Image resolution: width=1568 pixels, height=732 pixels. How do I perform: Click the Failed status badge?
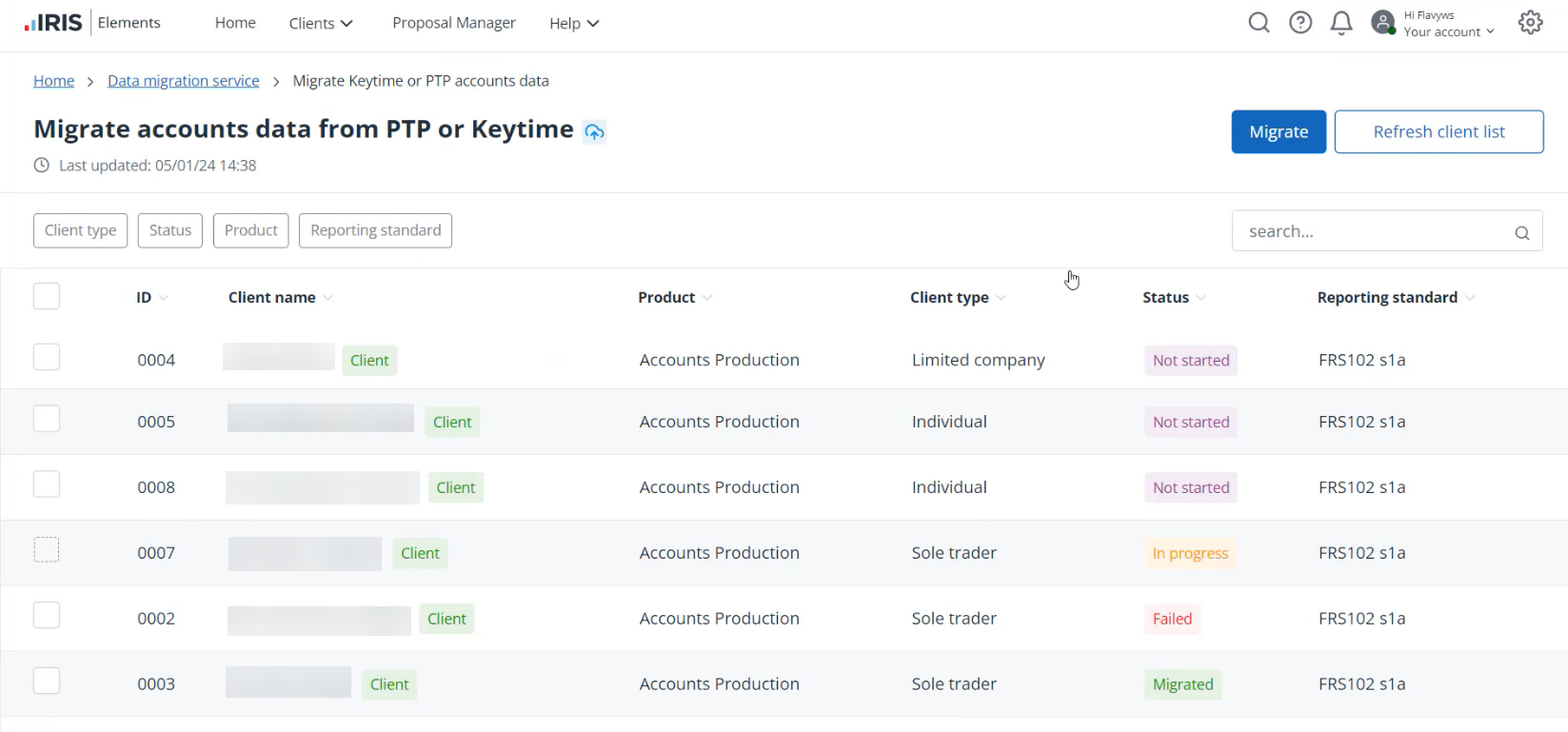(1172, 620)
